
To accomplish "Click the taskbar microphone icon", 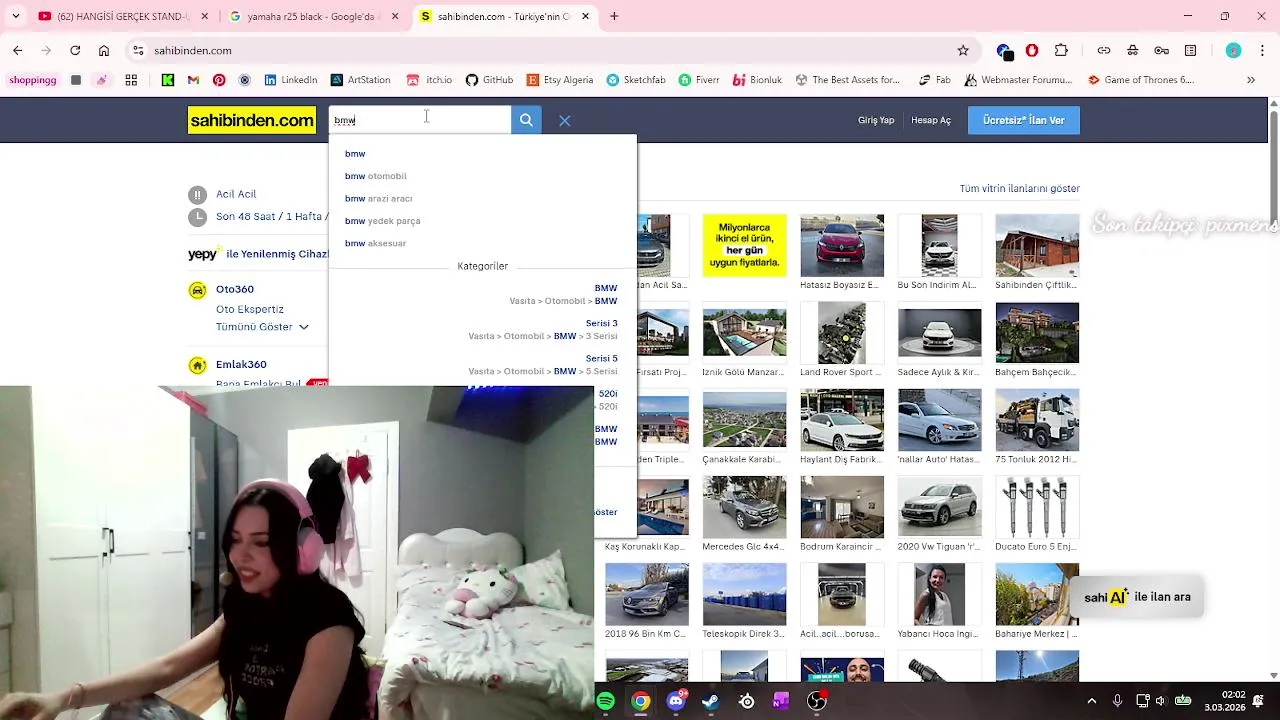I will (x=1117, y=701).
